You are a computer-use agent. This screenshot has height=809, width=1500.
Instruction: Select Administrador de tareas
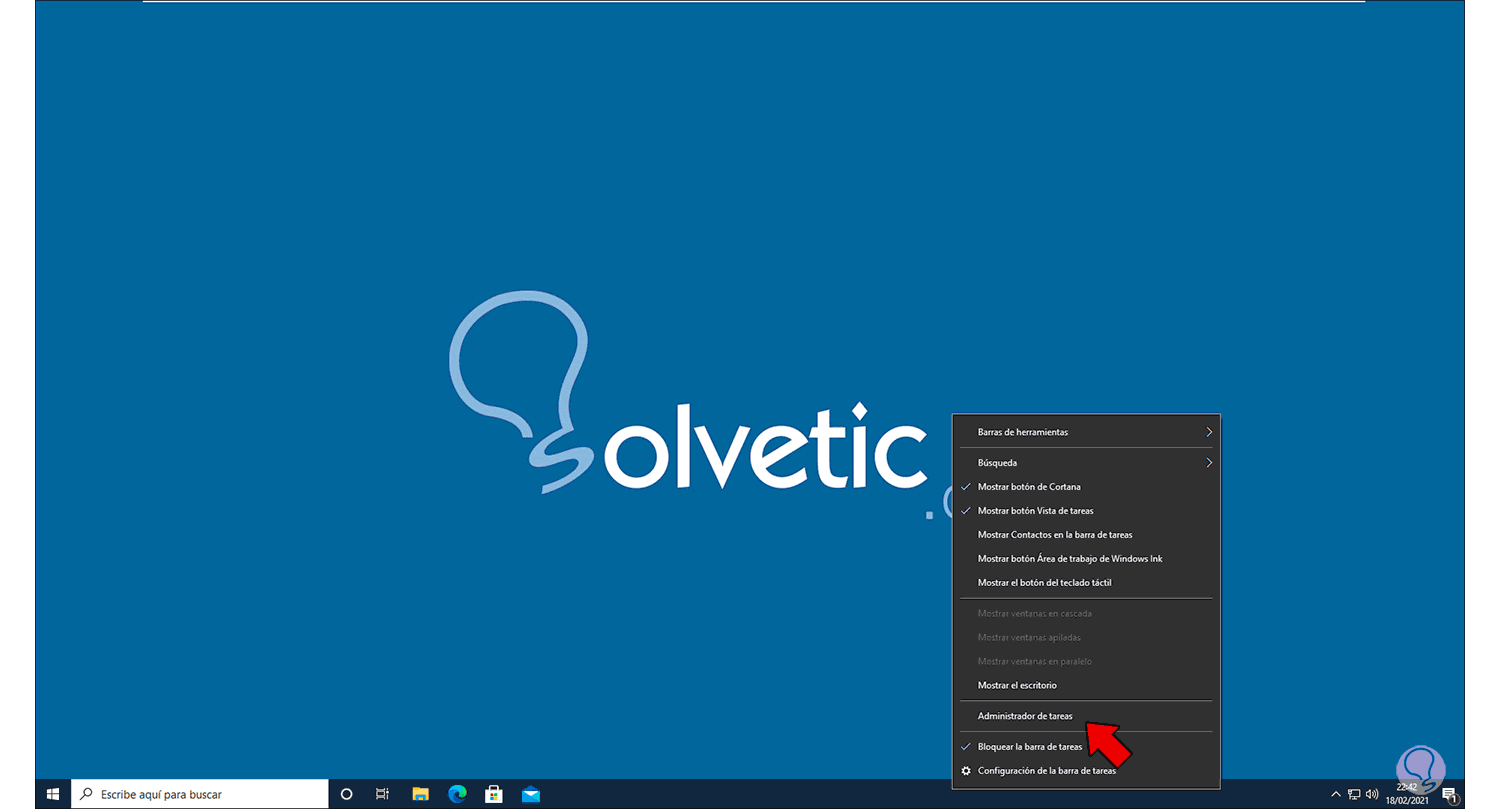(x=1024, y=716)
